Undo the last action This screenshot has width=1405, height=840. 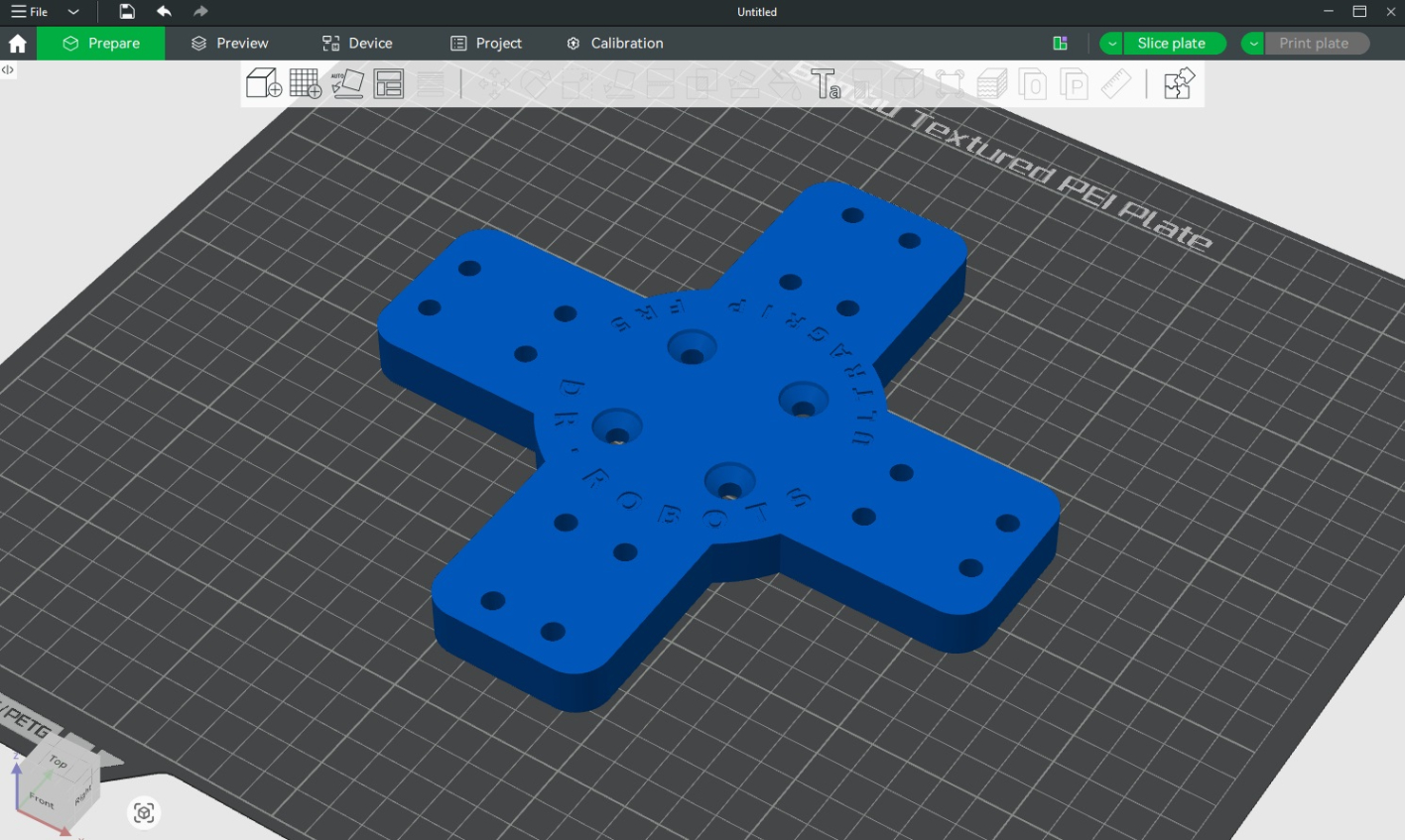pyautogui.click(x=164, y=12)
